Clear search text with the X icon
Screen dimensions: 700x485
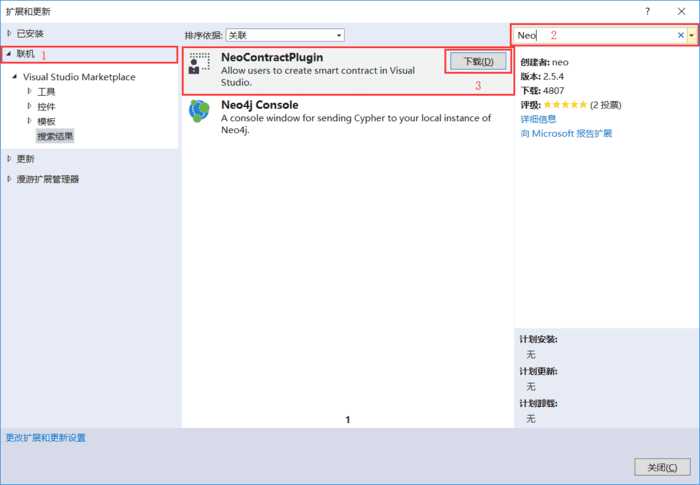[680, 35]
